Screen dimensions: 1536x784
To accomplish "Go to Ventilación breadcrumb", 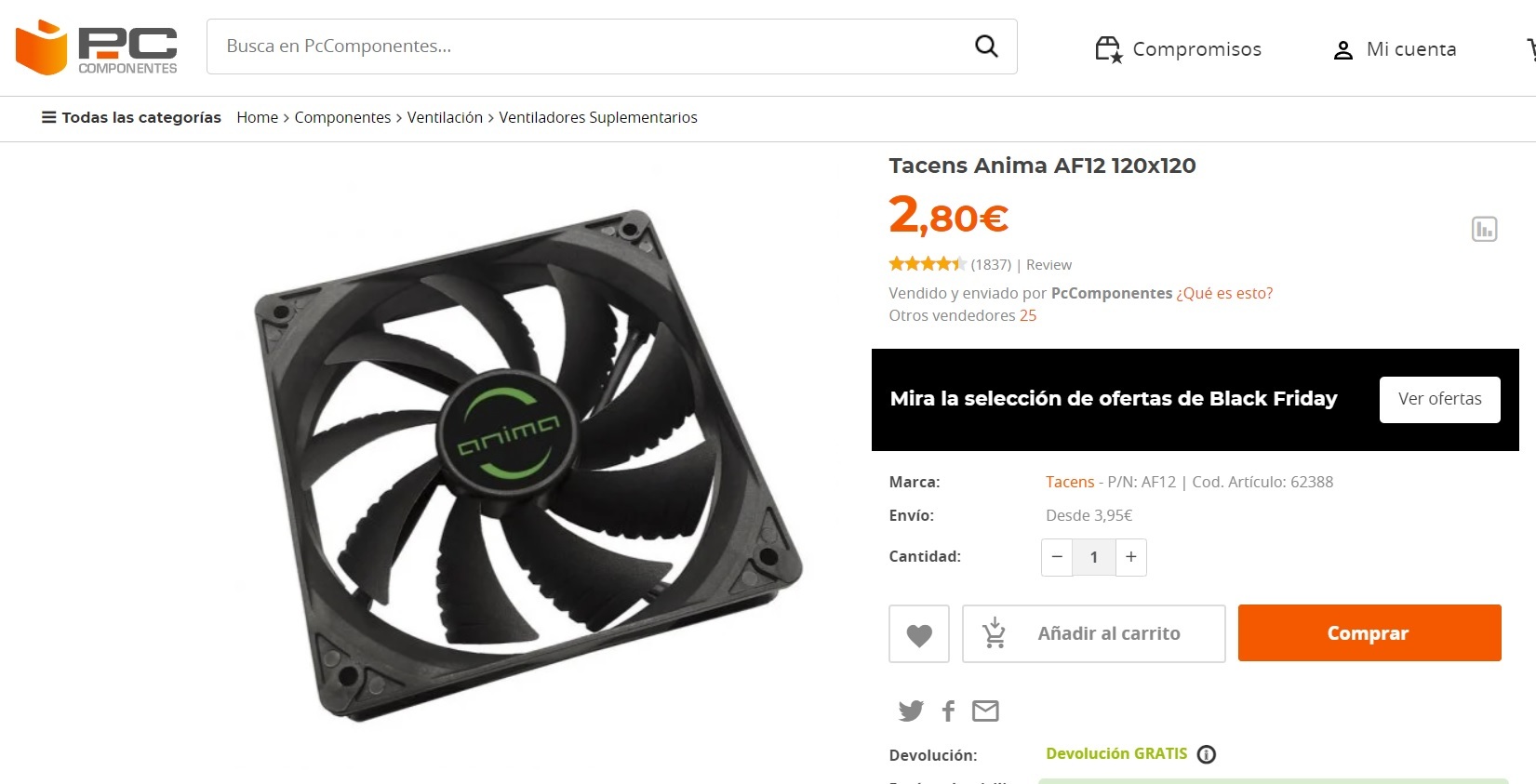I will click(x=445, y=117).
